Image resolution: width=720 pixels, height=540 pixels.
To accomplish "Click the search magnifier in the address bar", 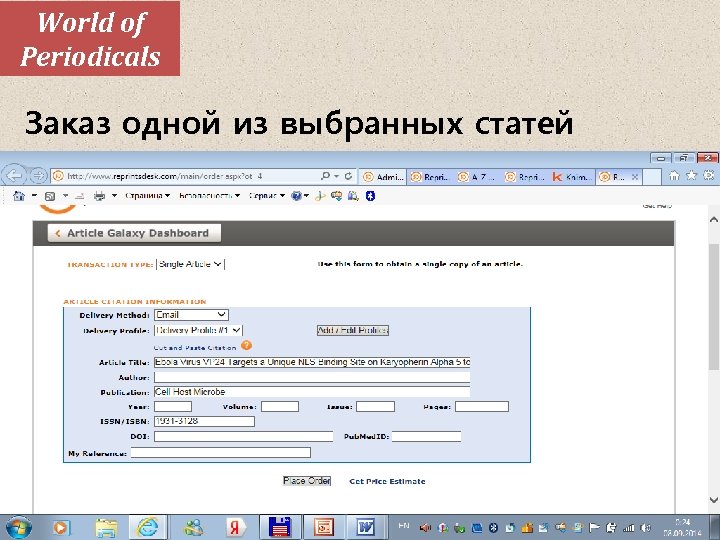I will (x=325, y=176).
